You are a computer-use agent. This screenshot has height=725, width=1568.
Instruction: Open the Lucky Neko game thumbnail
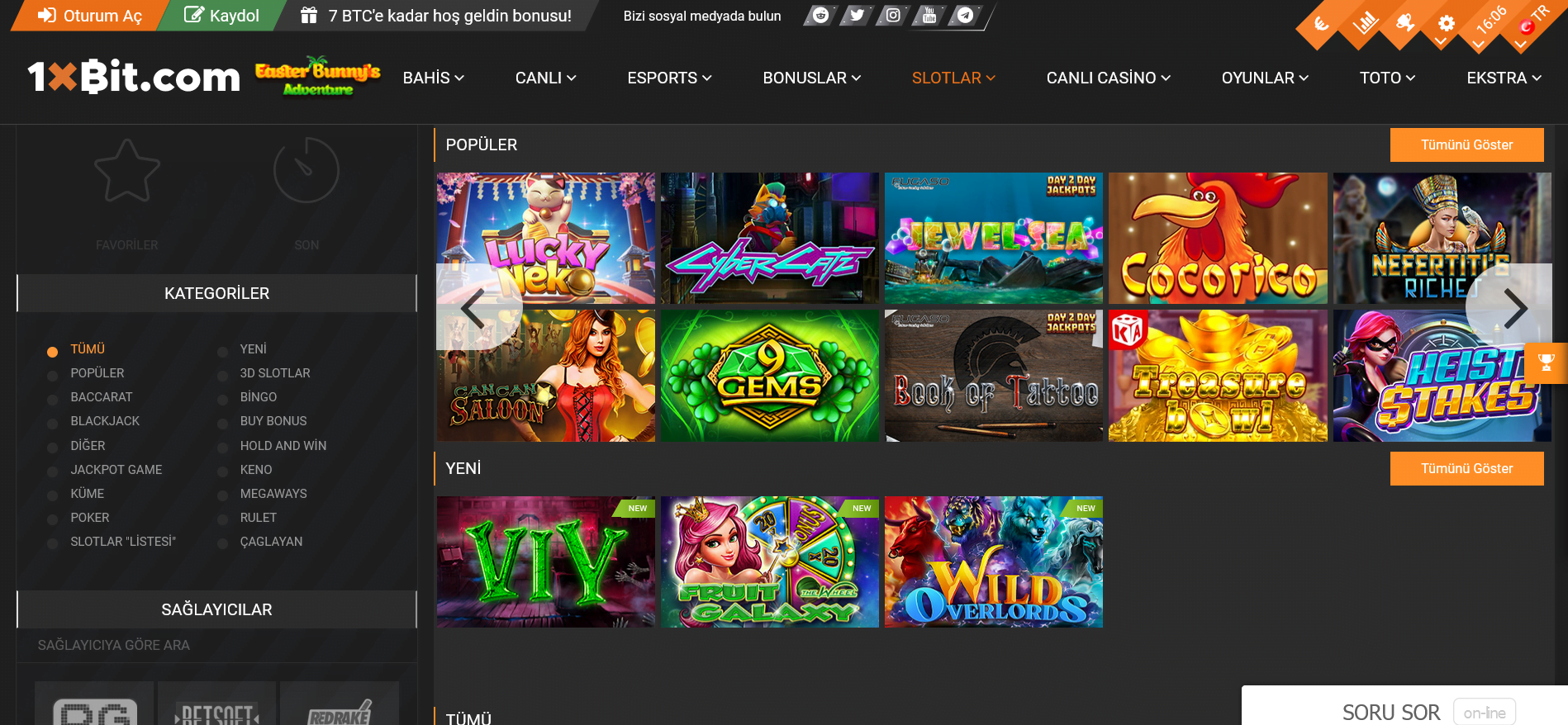coord(546,238)
